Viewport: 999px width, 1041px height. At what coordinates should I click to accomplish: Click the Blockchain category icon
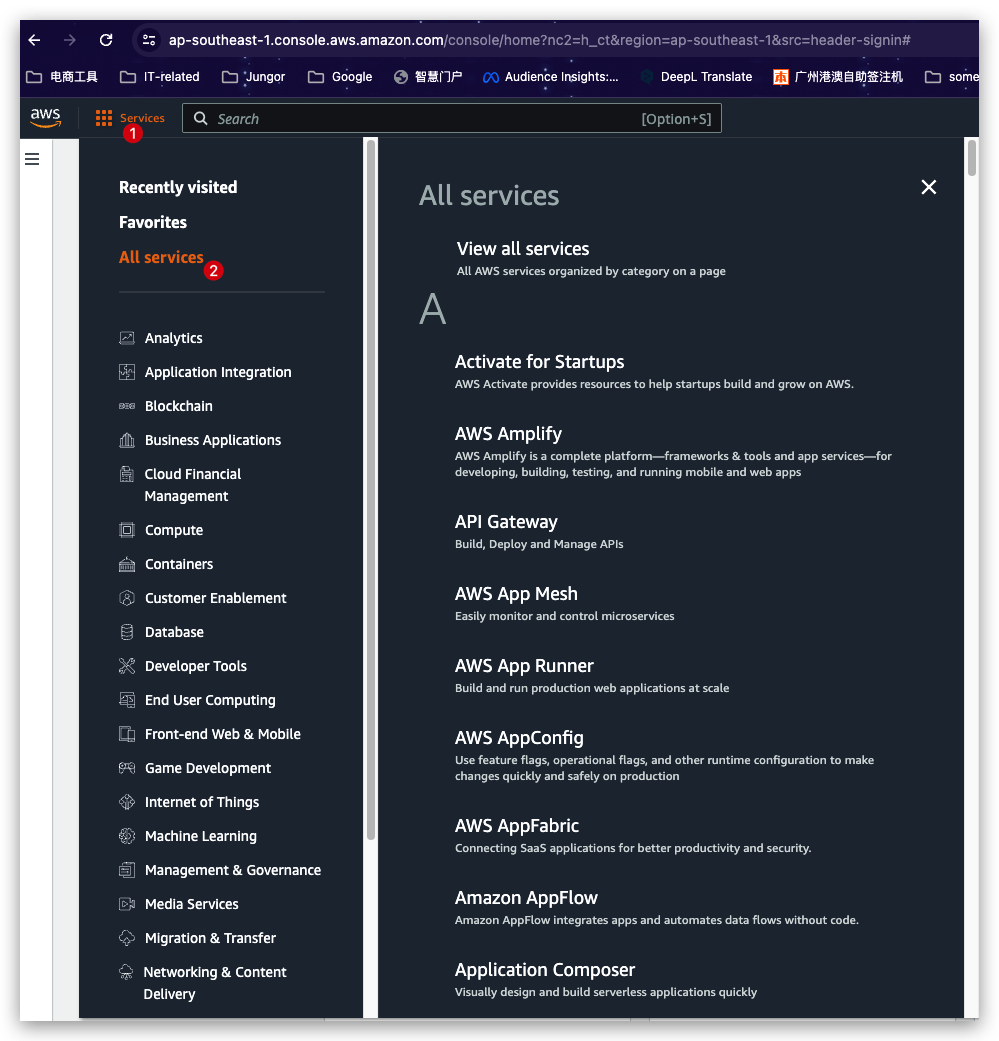127,406
